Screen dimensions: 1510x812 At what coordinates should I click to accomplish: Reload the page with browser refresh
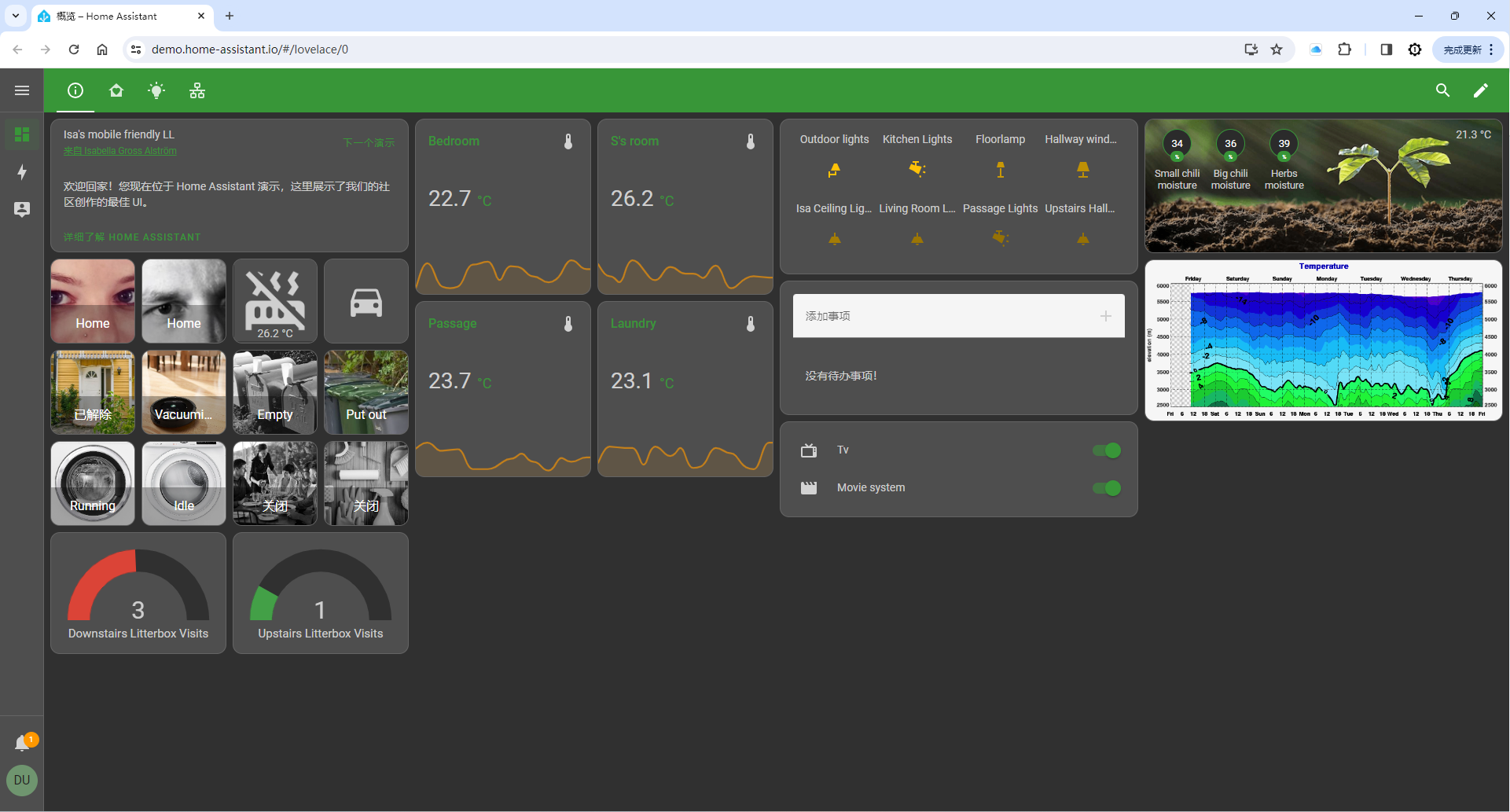coord(74,50)
